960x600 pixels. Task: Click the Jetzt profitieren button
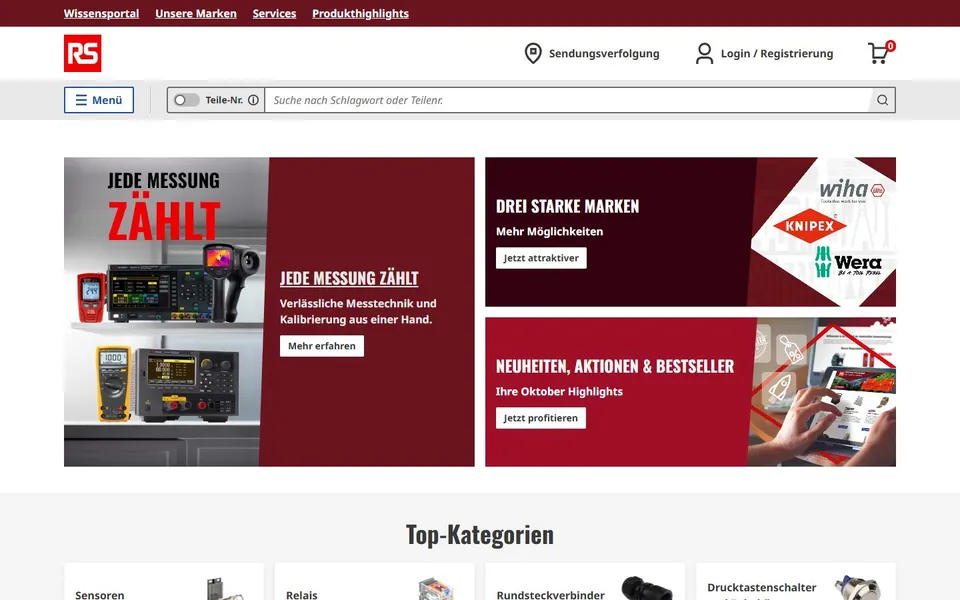click(541, 418)
